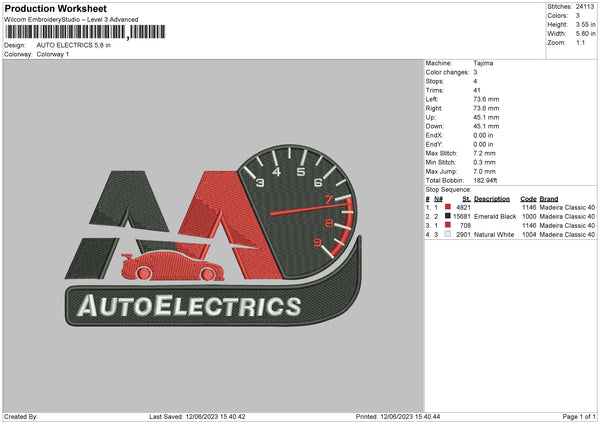This screenshot has height=424, width=600.
Task: Click the Down value 45.1 mm
Action: pos(486,126)
